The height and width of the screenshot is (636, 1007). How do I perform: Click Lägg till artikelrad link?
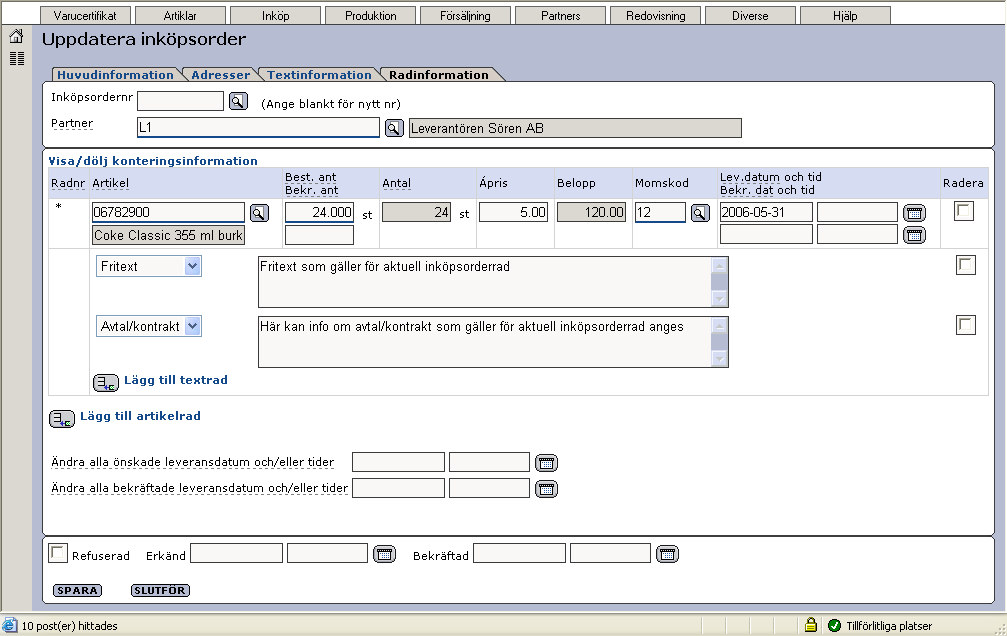point(140,416)
